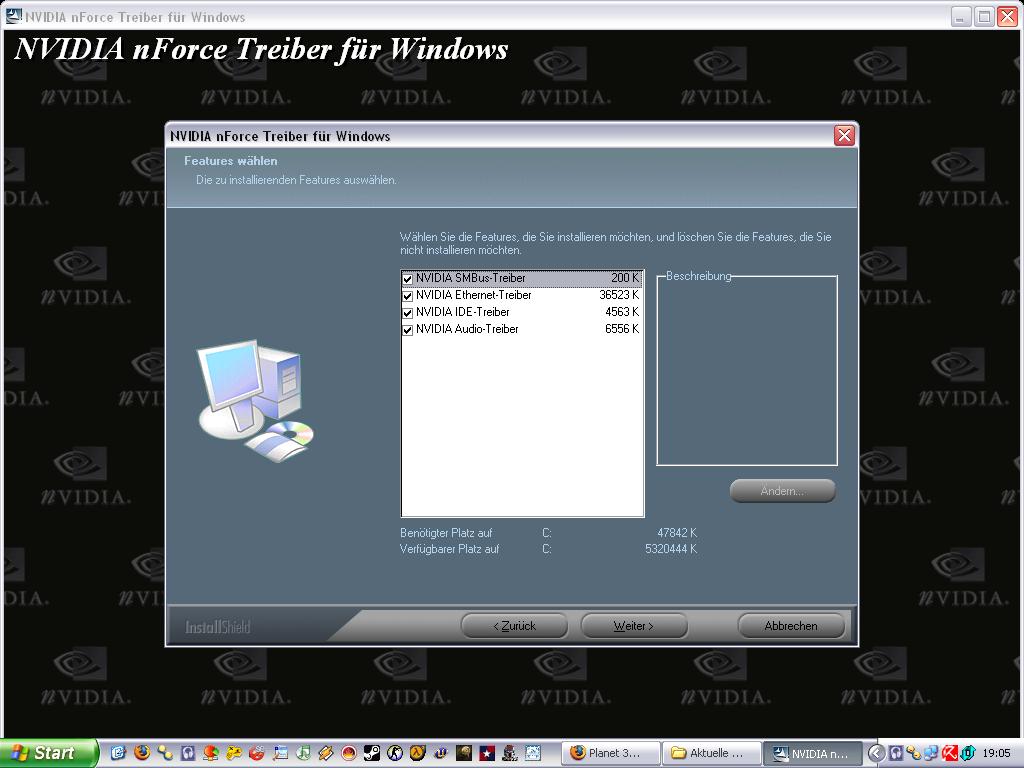Open the teal hexagon tray icon

(968, 753)
